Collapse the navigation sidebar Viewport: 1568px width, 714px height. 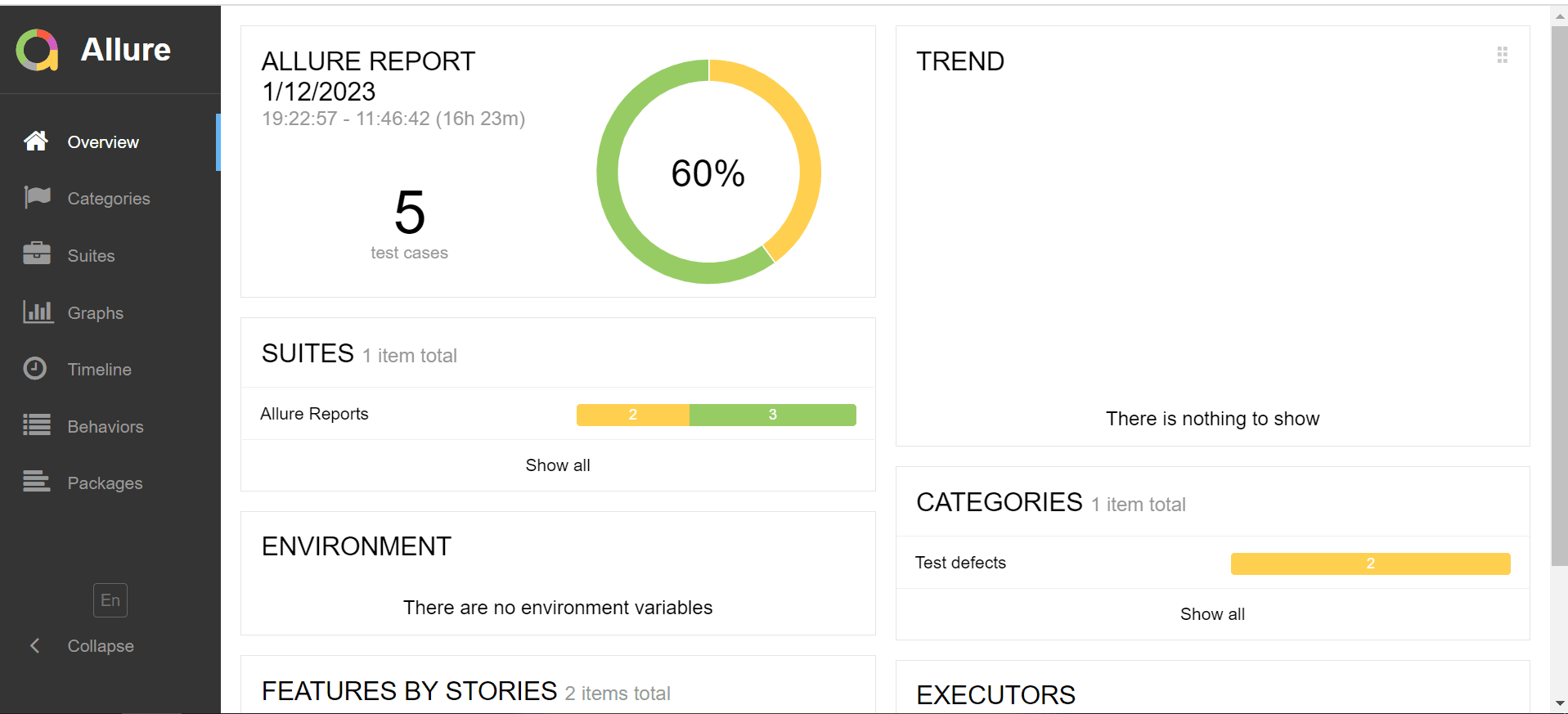click(x=100, y=645)
